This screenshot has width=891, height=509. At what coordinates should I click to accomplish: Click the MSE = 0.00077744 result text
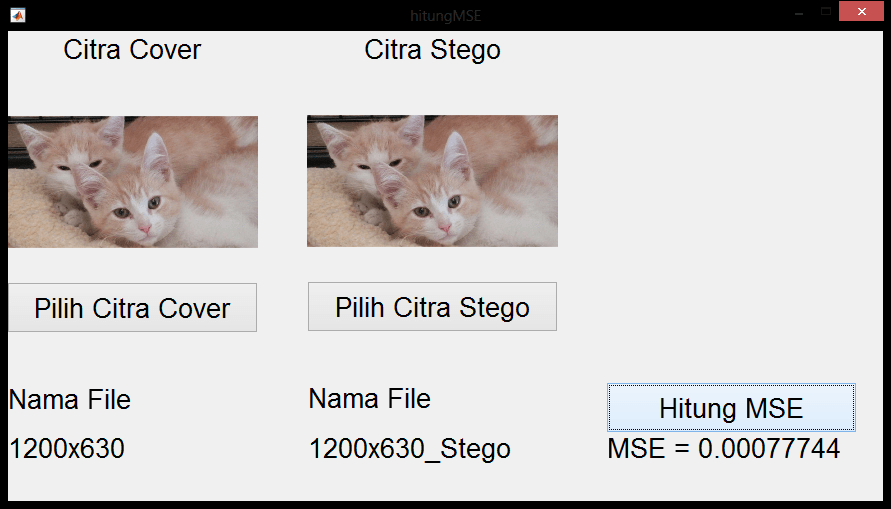[x=723, y=449]
